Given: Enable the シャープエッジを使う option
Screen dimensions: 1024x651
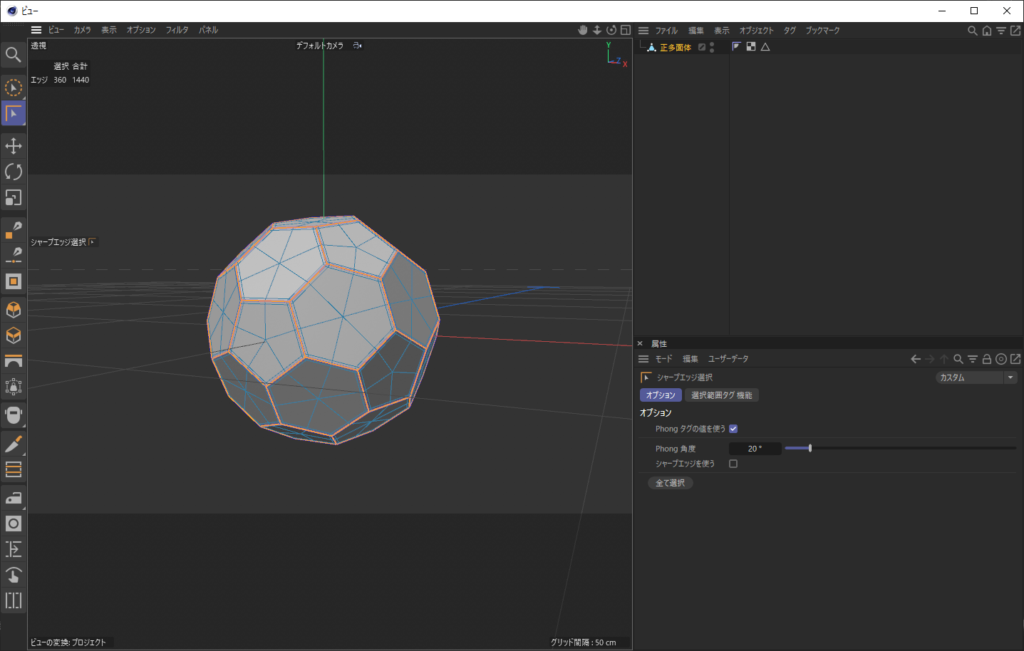Looking at the screenshot, I should (735, 463).
